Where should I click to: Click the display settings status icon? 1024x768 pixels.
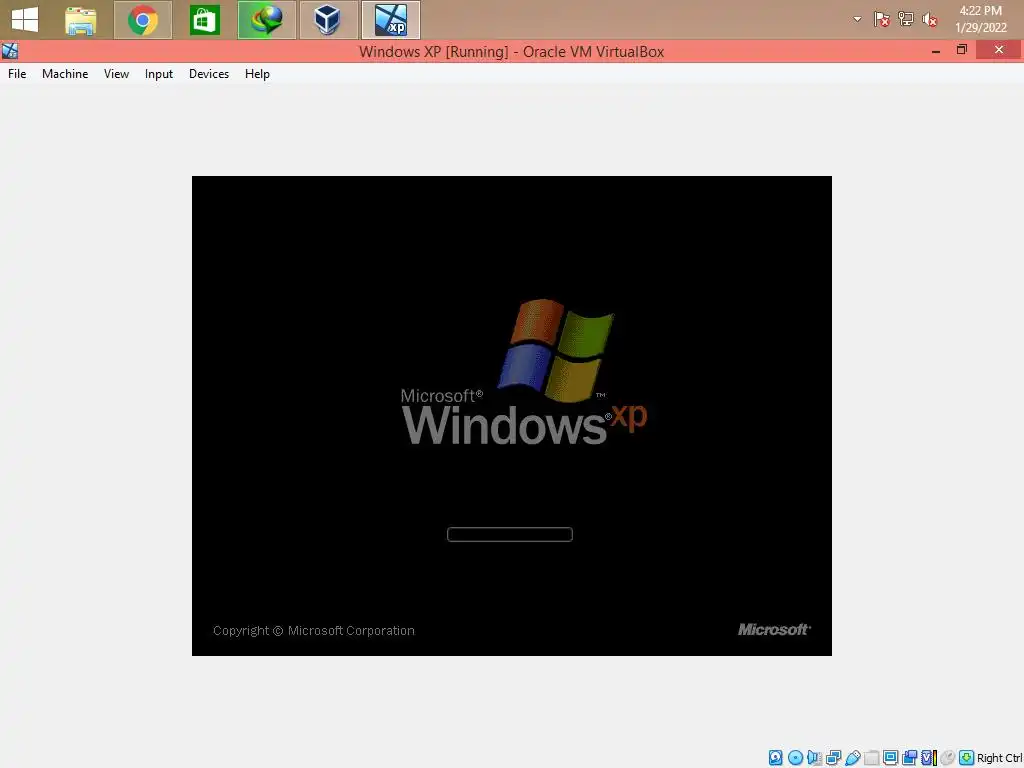point(890,758)
